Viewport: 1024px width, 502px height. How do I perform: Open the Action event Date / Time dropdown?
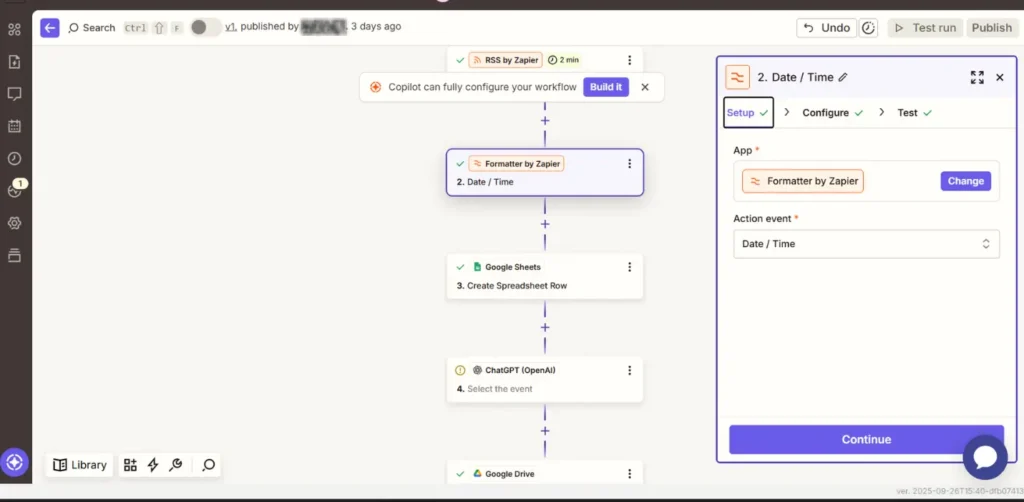[866, 244]
